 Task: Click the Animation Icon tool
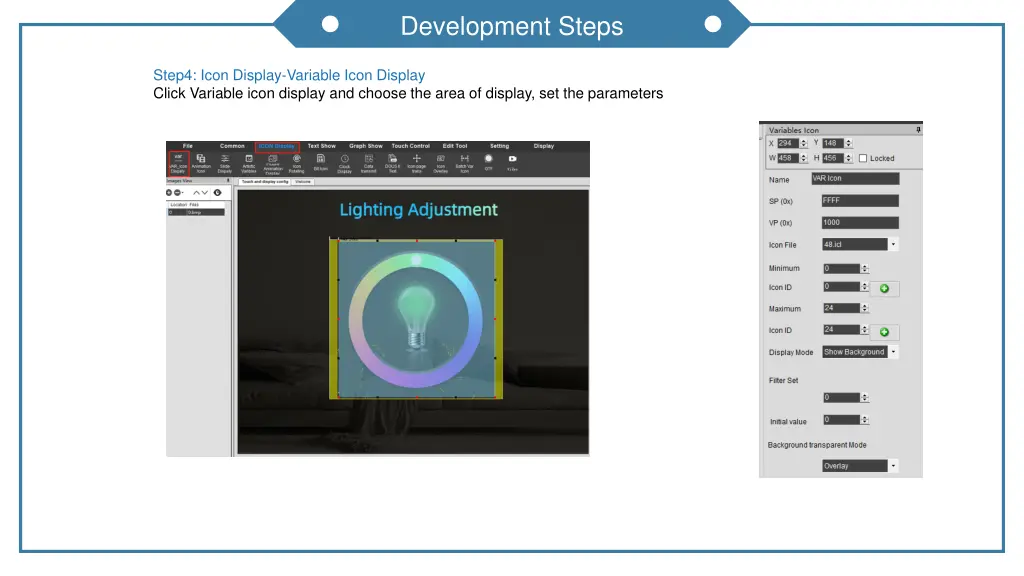200,162
